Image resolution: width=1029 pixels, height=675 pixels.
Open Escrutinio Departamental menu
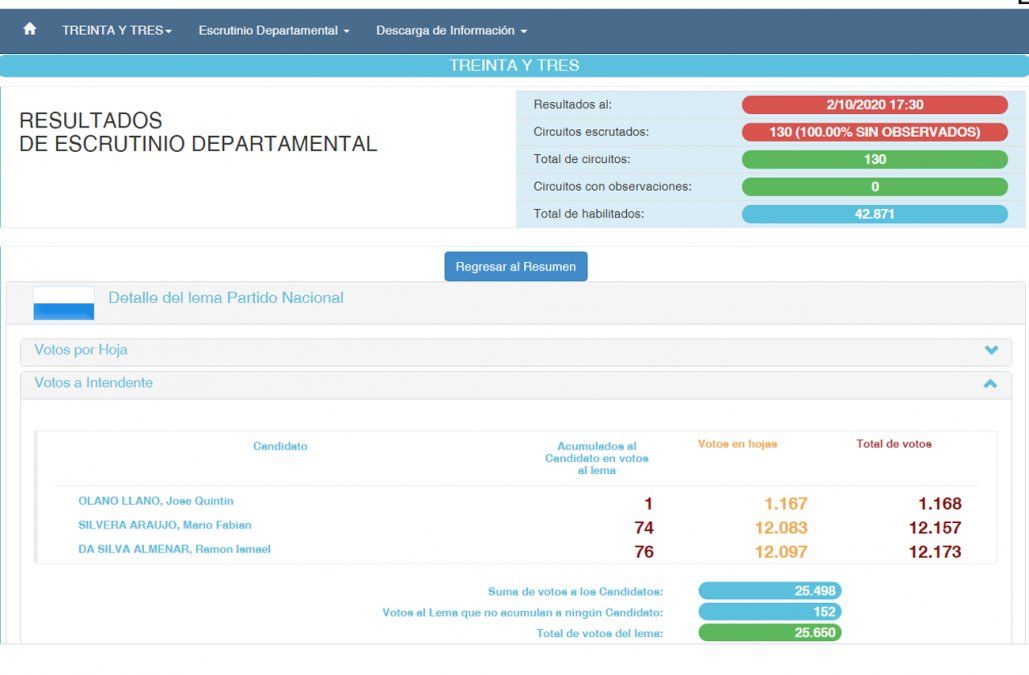pos(273,31)
